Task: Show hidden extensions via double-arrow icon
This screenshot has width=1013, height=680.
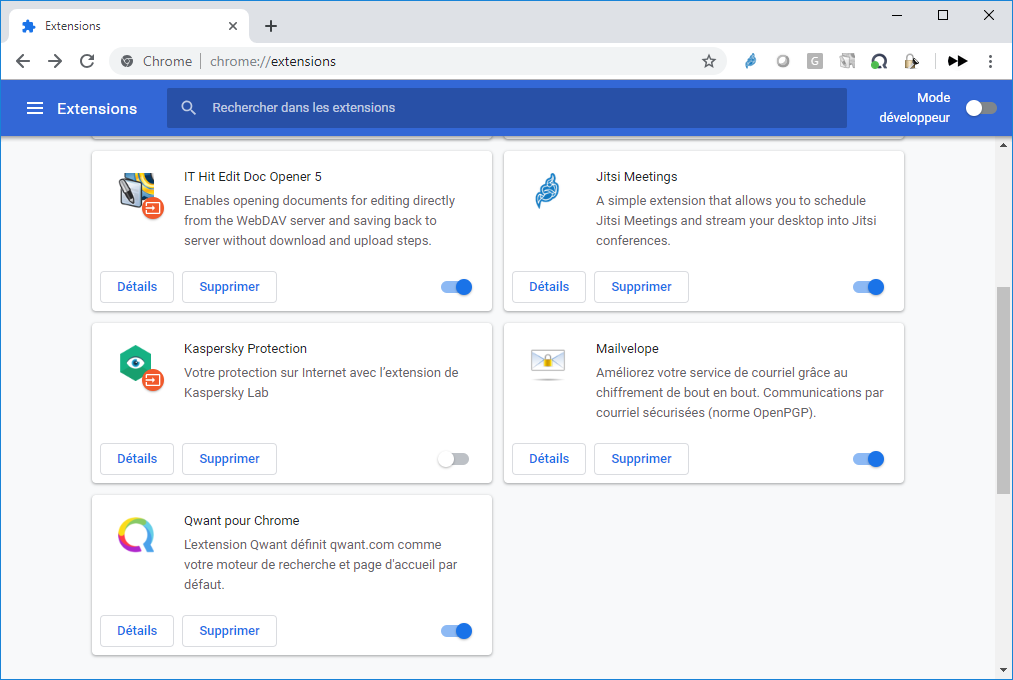Action: coord(958,61)
